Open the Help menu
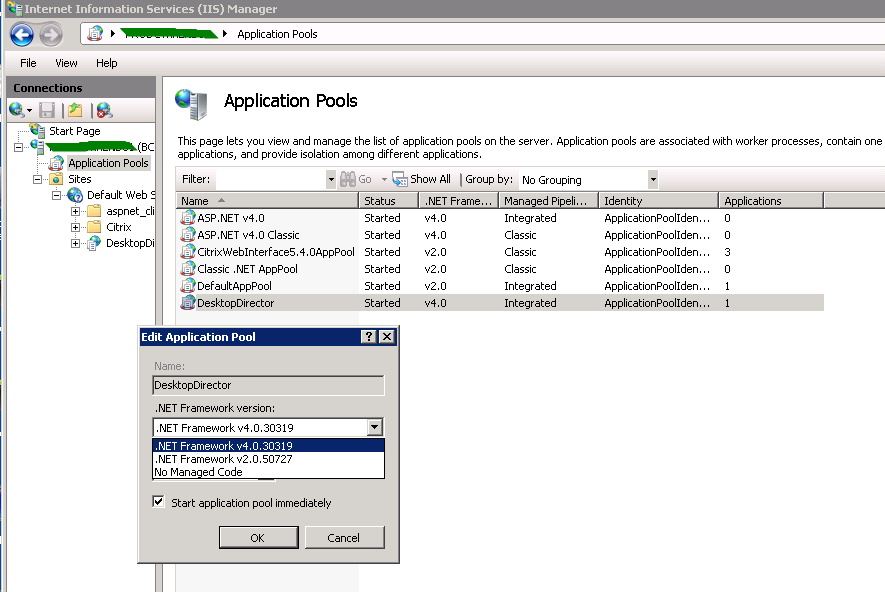The image size is (885, 592). (x=107, y=63)
